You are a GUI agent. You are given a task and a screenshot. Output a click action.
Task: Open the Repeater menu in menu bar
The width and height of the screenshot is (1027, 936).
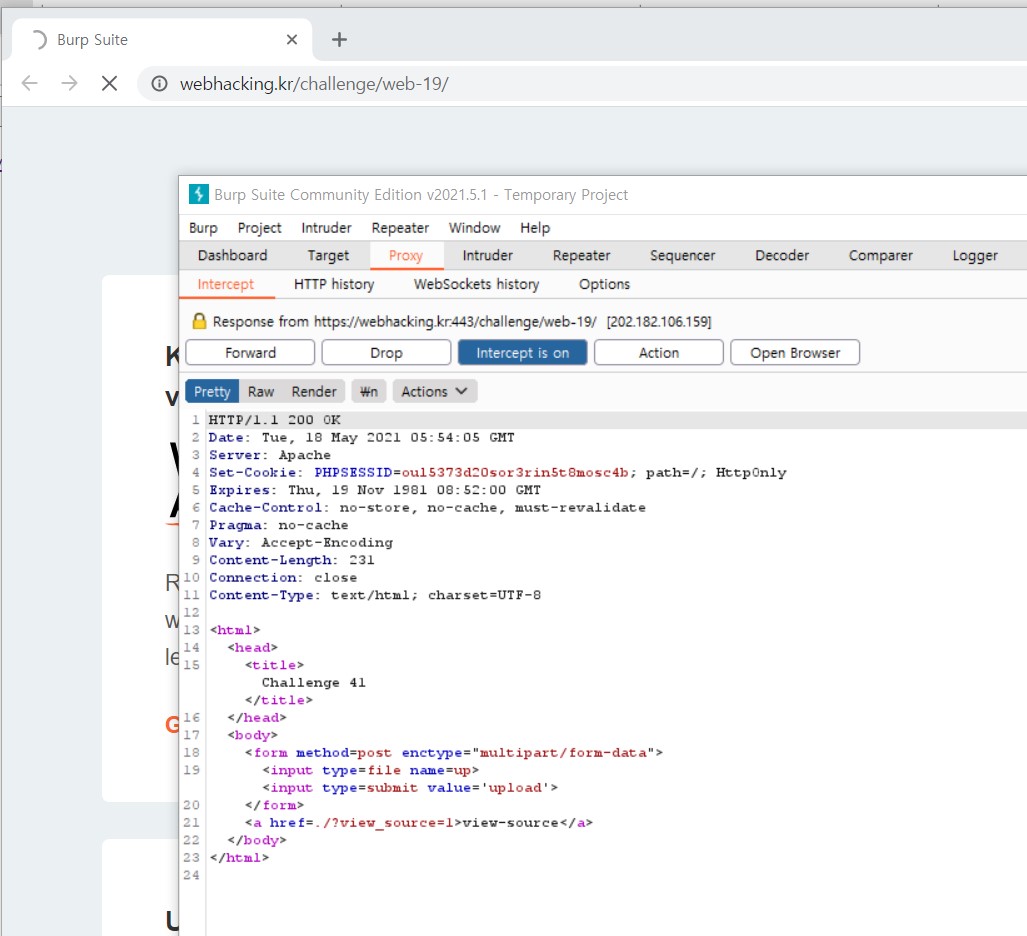[400, 228]
